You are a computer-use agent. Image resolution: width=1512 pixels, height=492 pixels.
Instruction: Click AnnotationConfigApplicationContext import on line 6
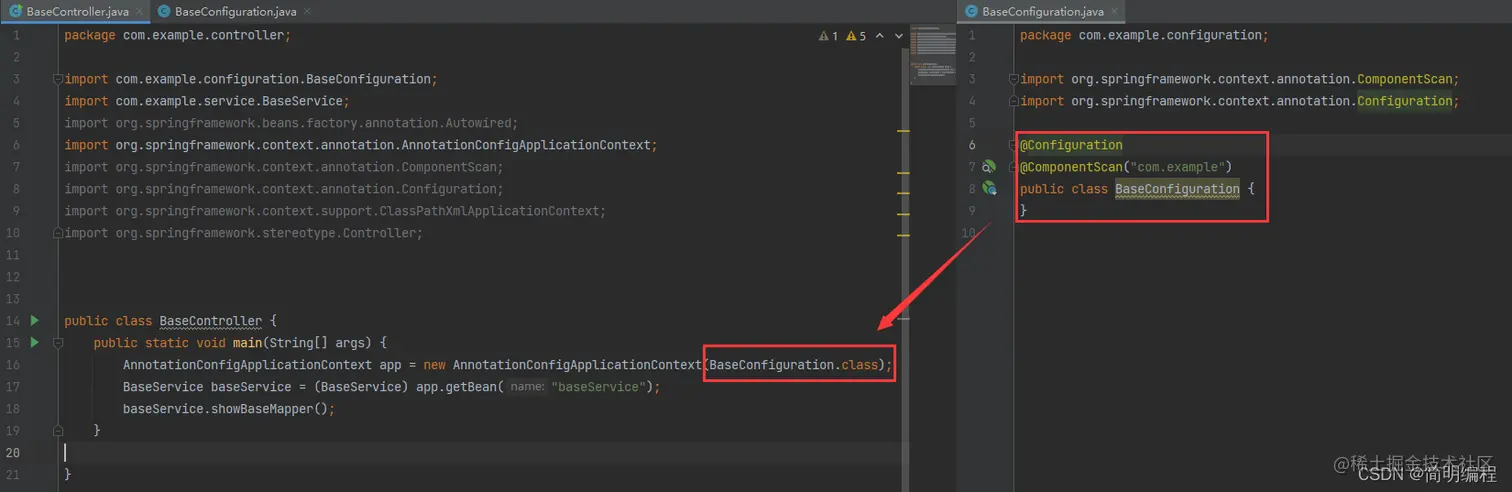(x=361, y=145)
